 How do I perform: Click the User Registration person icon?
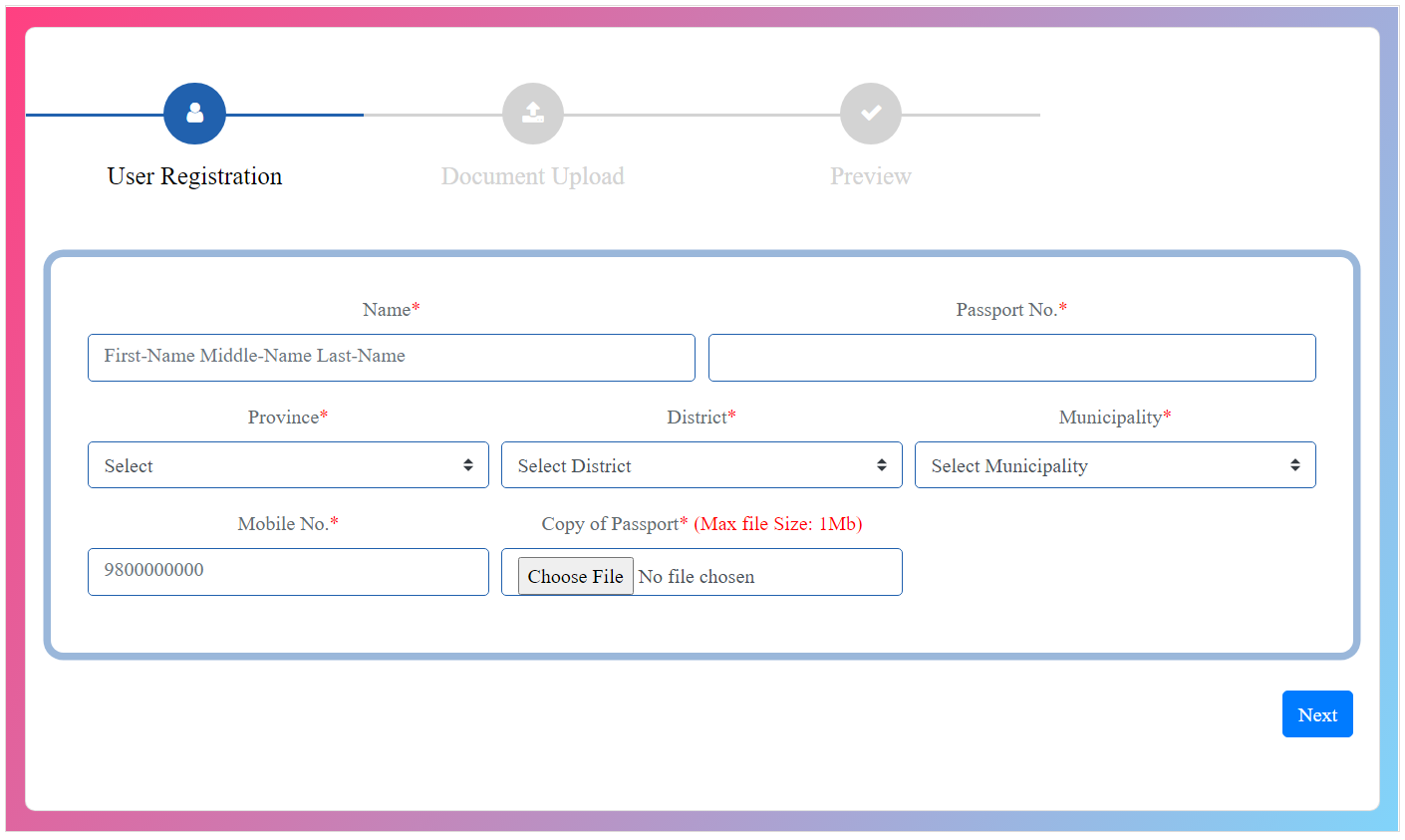click(194, 113)
